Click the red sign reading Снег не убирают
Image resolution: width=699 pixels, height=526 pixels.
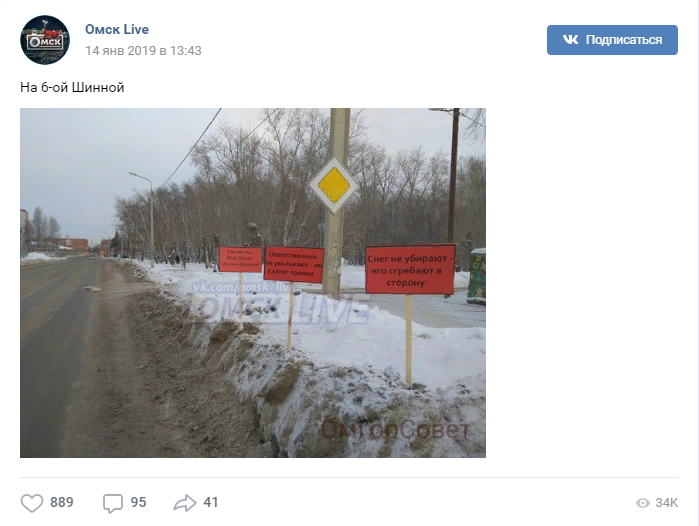(410, 269)
